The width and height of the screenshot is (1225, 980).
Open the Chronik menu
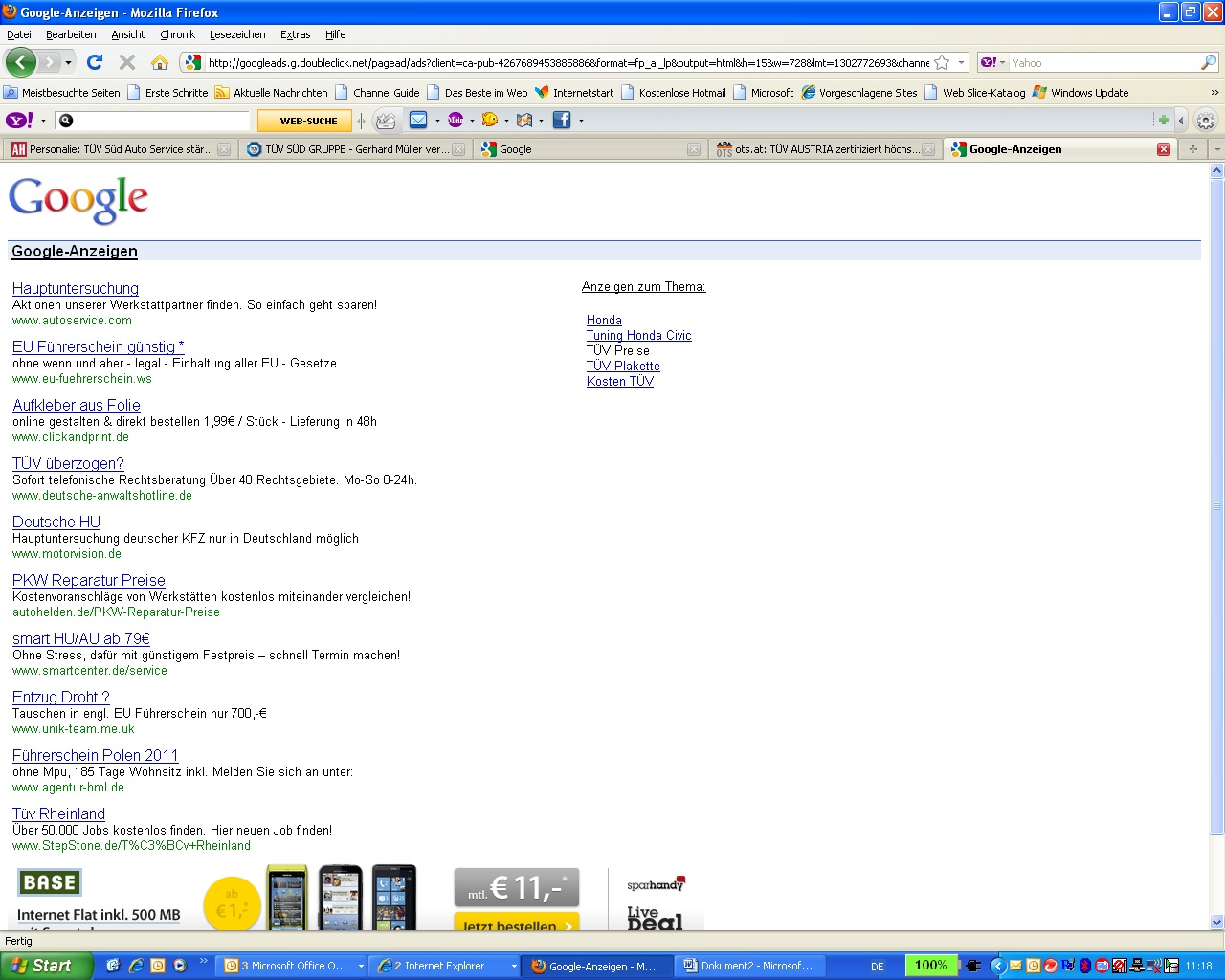click(x=177, y=34)
